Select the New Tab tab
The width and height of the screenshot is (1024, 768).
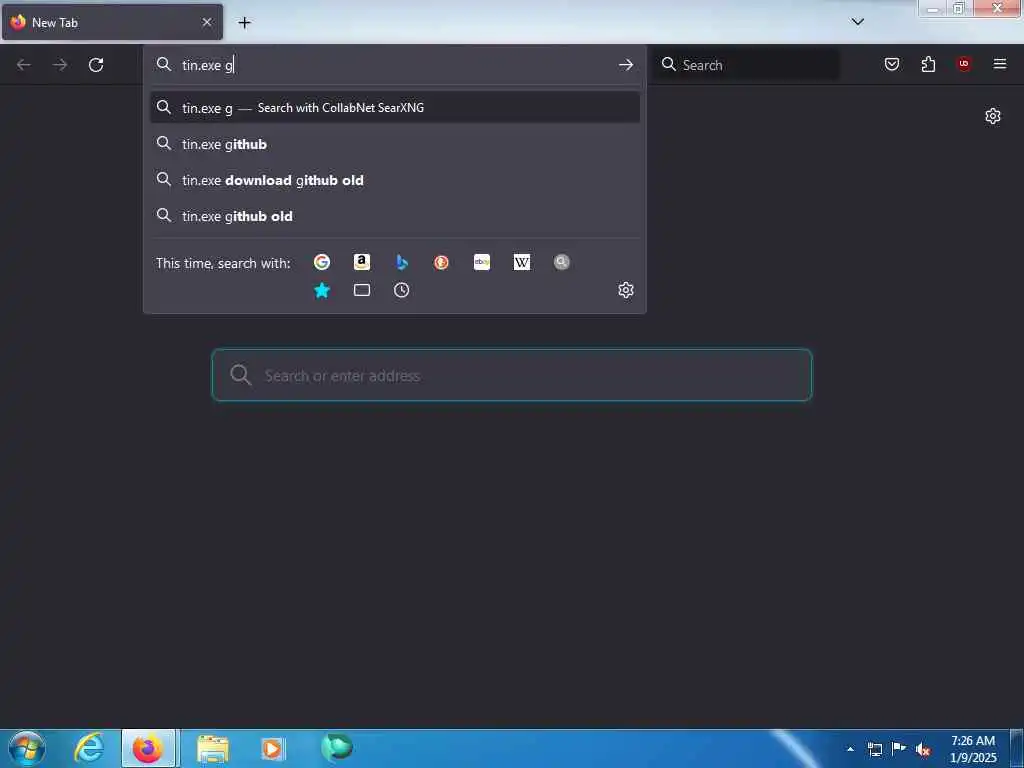[x=112, y=22]
